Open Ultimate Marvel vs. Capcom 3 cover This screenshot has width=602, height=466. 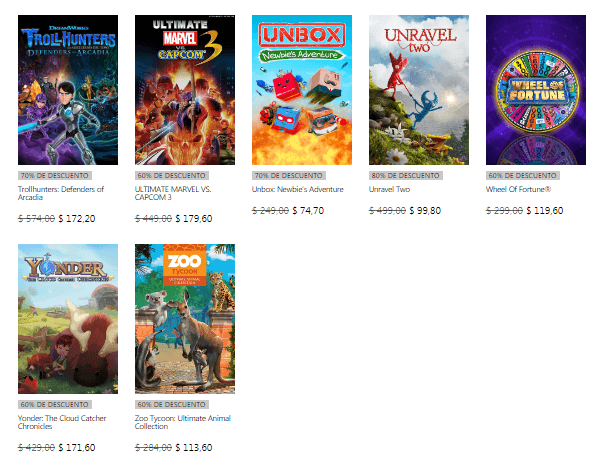(185, 90)
